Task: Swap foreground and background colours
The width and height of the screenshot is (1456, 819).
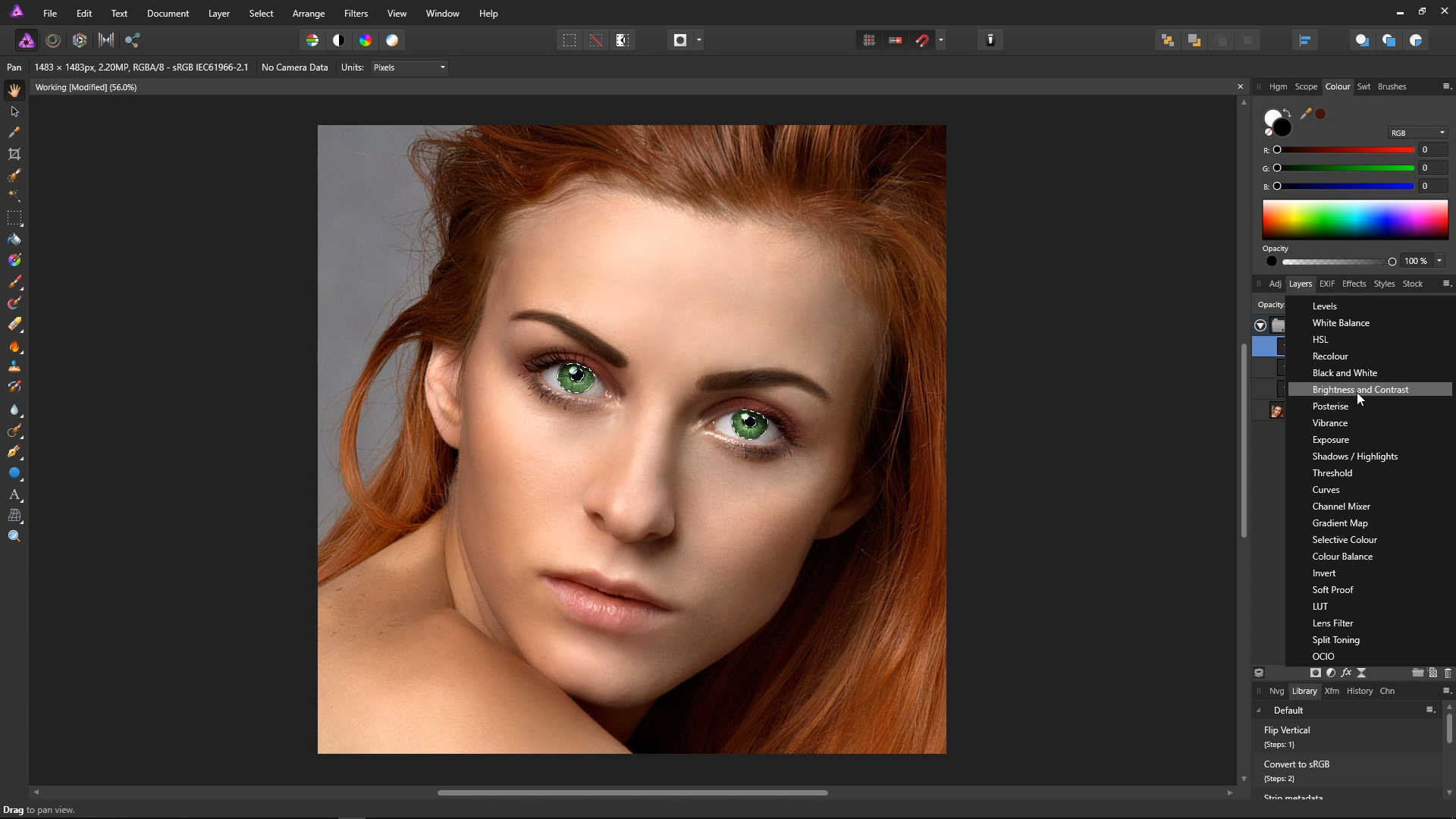Action: (1287, 113)
